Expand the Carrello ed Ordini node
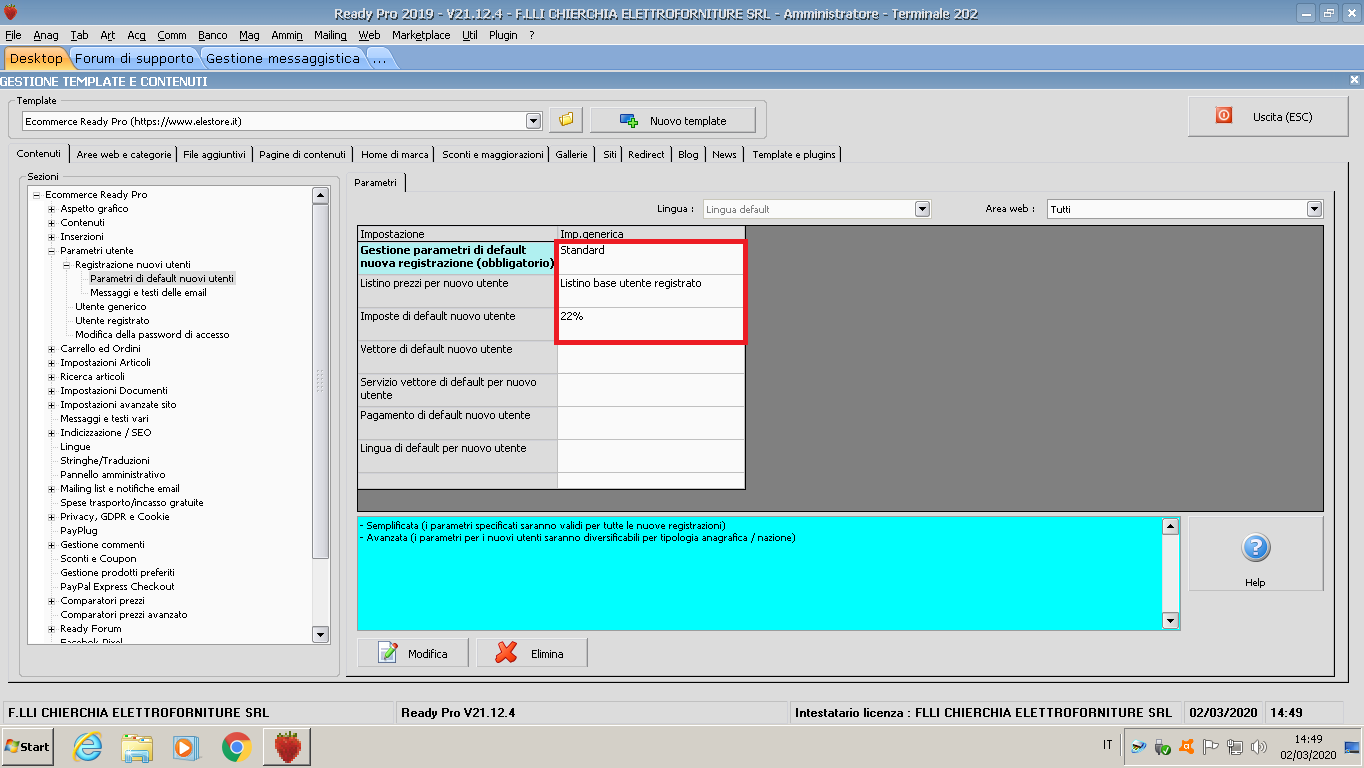1364x768 pixels. click(x=51, y=349)
